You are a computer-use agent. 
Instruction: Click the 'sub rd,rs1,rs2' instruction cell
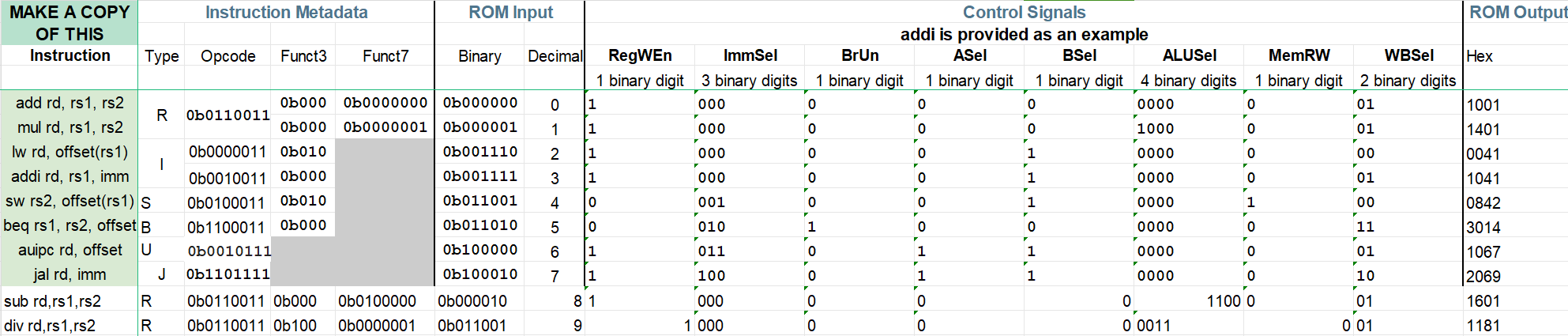(x=70, y=300)
